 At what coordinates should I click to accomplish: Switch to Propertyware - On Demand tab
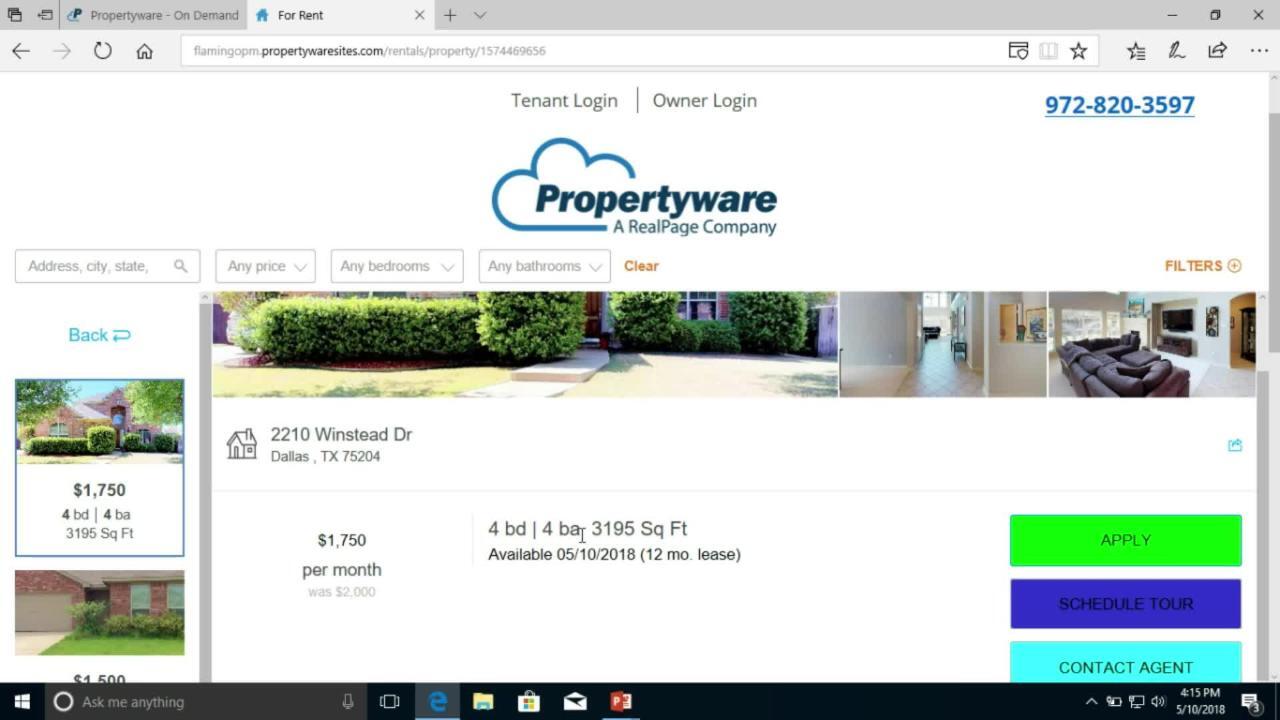point(163,15)
